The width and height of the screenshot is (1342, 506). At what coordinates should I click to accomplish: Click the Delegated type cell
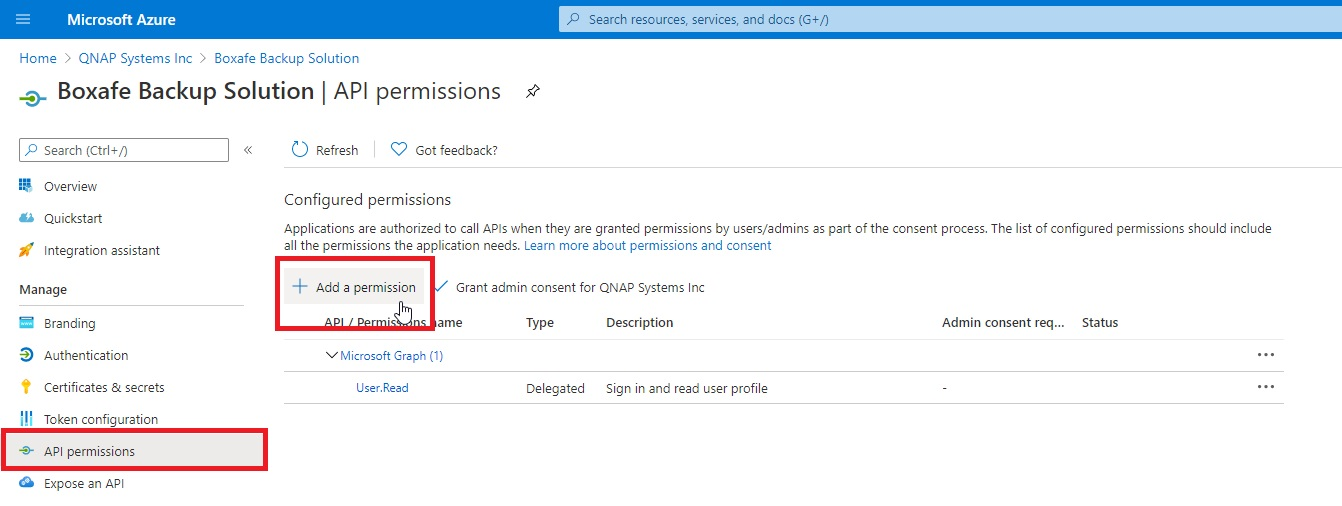pyautogui.click(x=555, y=388)
